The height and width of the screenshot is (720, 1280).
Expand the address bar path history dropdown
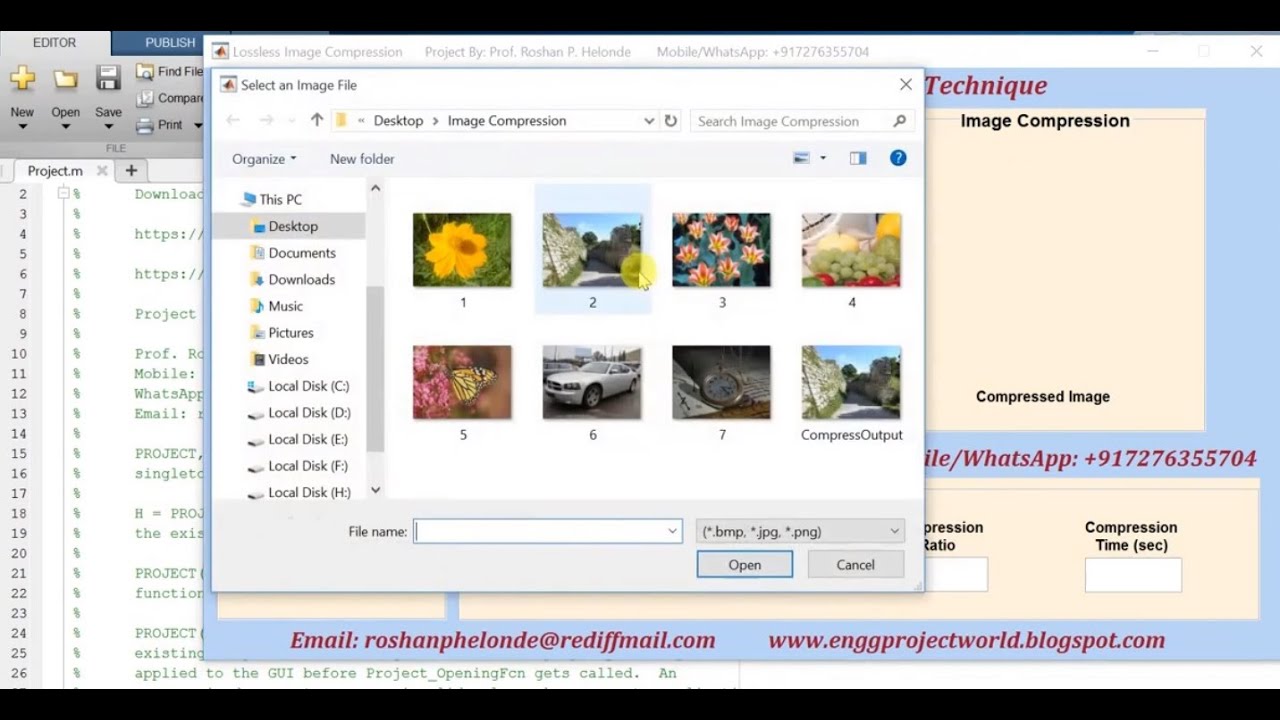[x=649, y=121]
